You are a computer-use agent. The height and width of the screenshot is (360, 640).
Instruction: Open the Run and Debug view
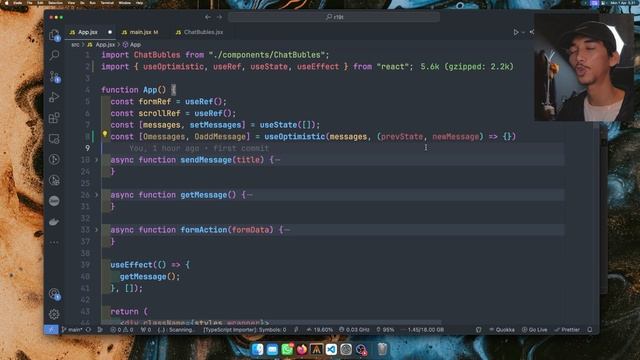(x=54, y=97)
